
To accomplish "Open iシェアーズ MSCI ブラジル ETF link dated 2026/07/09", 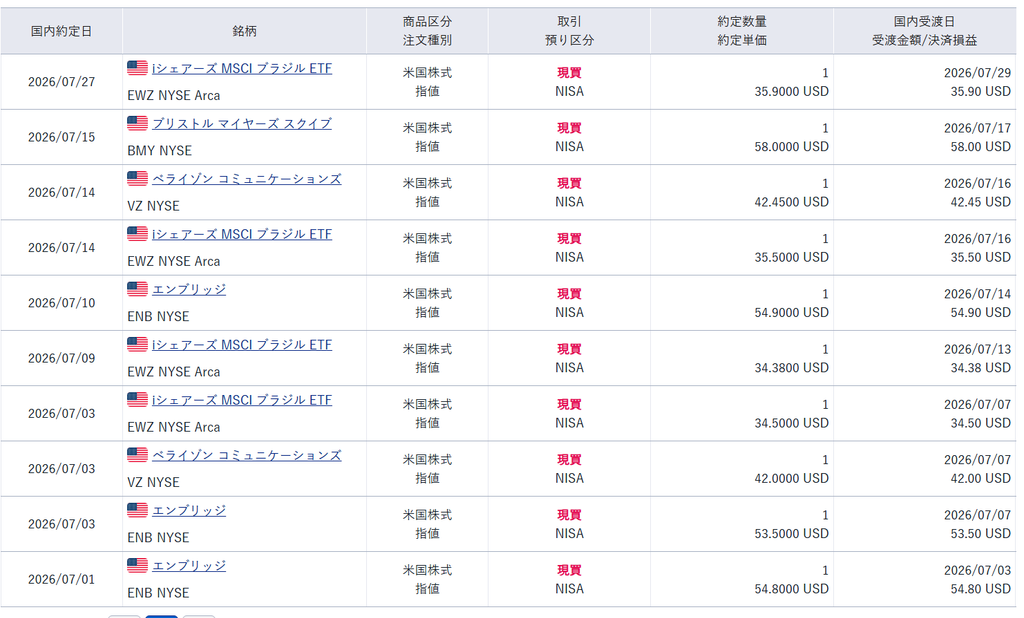I will coord(242,344).
